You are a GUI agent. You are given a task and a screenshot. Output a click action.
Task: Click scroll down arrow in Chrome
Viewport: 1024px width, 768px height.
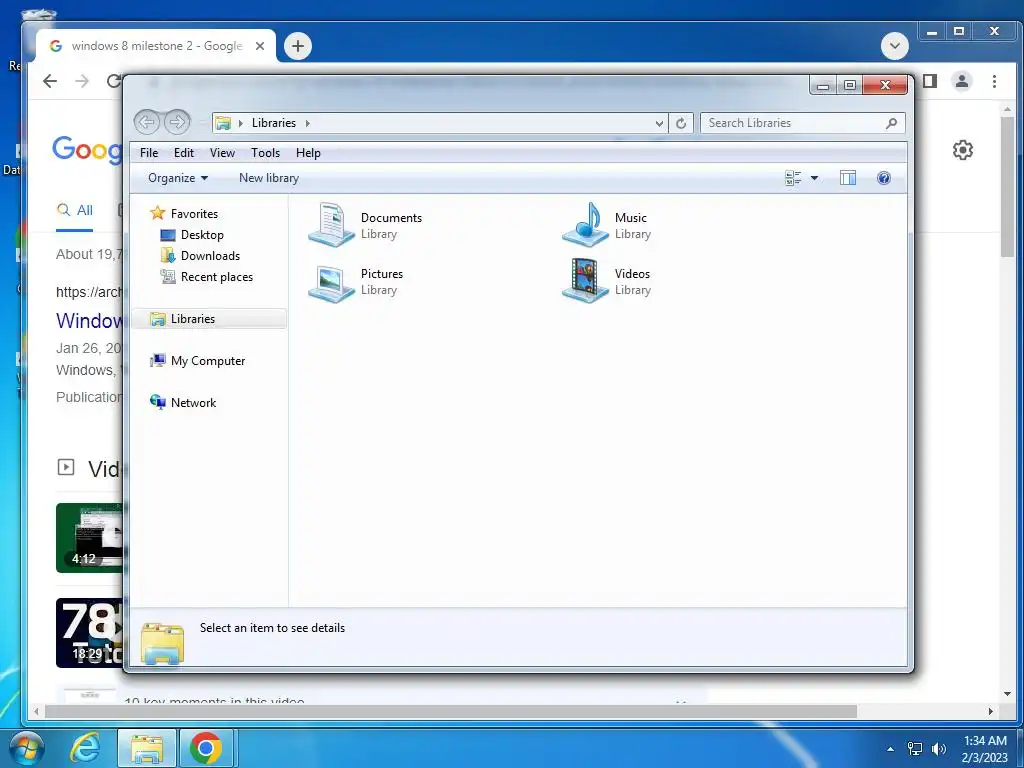click(1007, 694)
